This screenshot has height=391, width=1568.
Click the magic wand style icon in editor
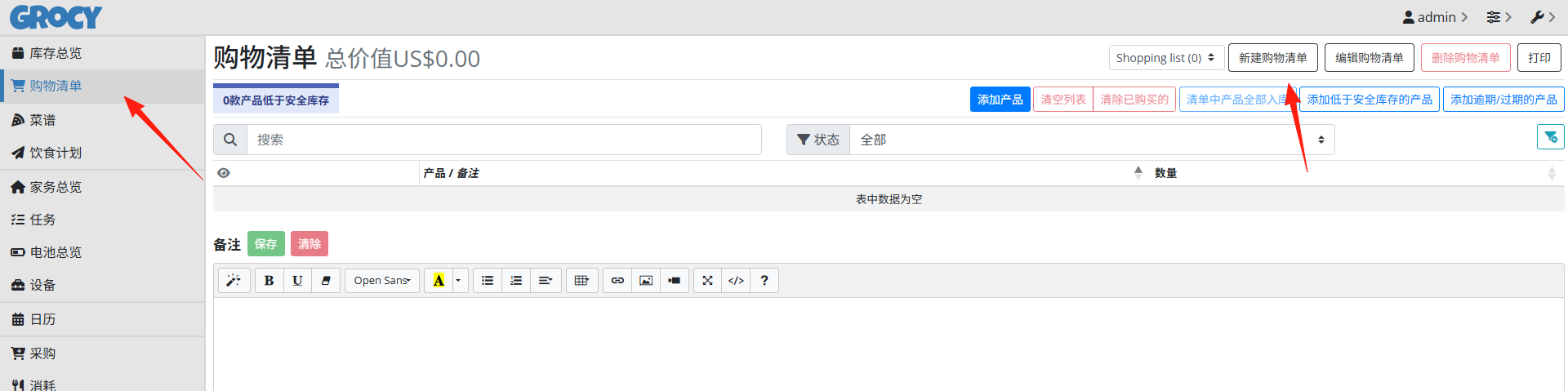coord(234,281)
